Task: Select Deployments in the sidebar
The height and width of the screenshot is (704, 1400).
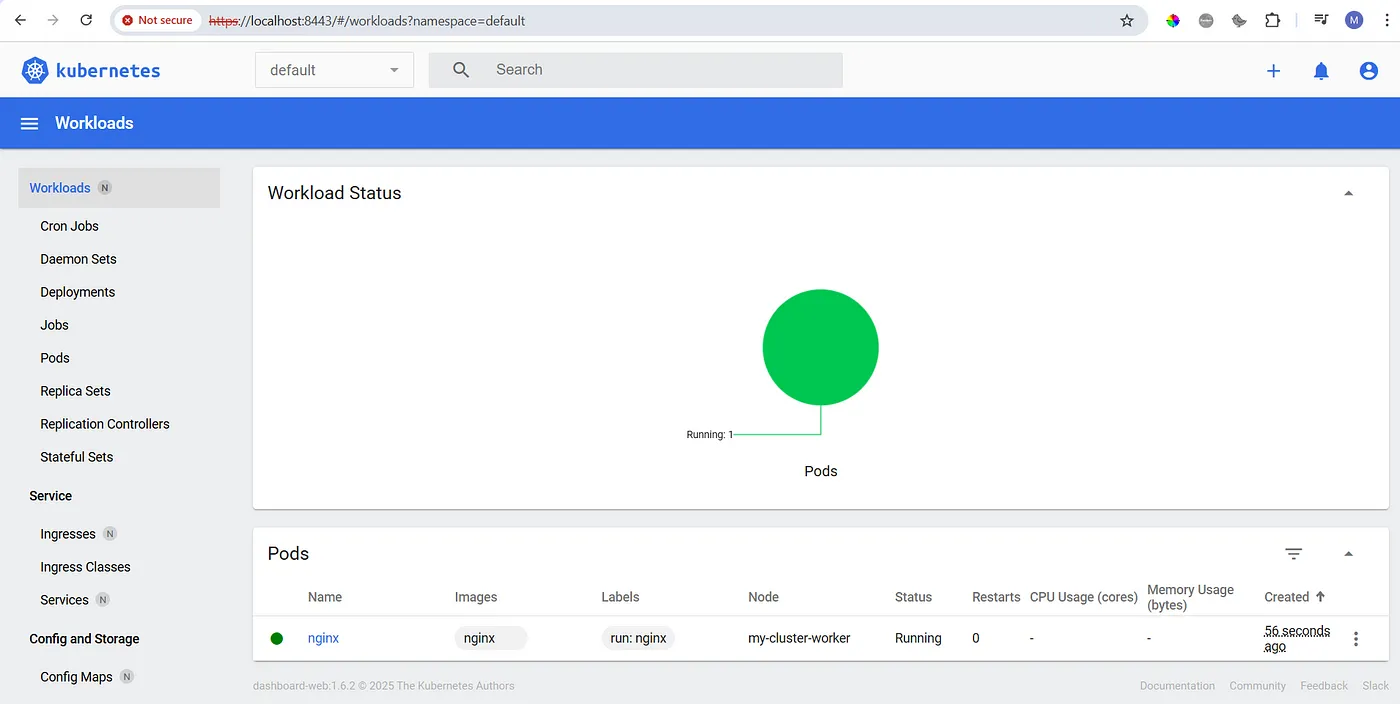Action: (77, 292)
